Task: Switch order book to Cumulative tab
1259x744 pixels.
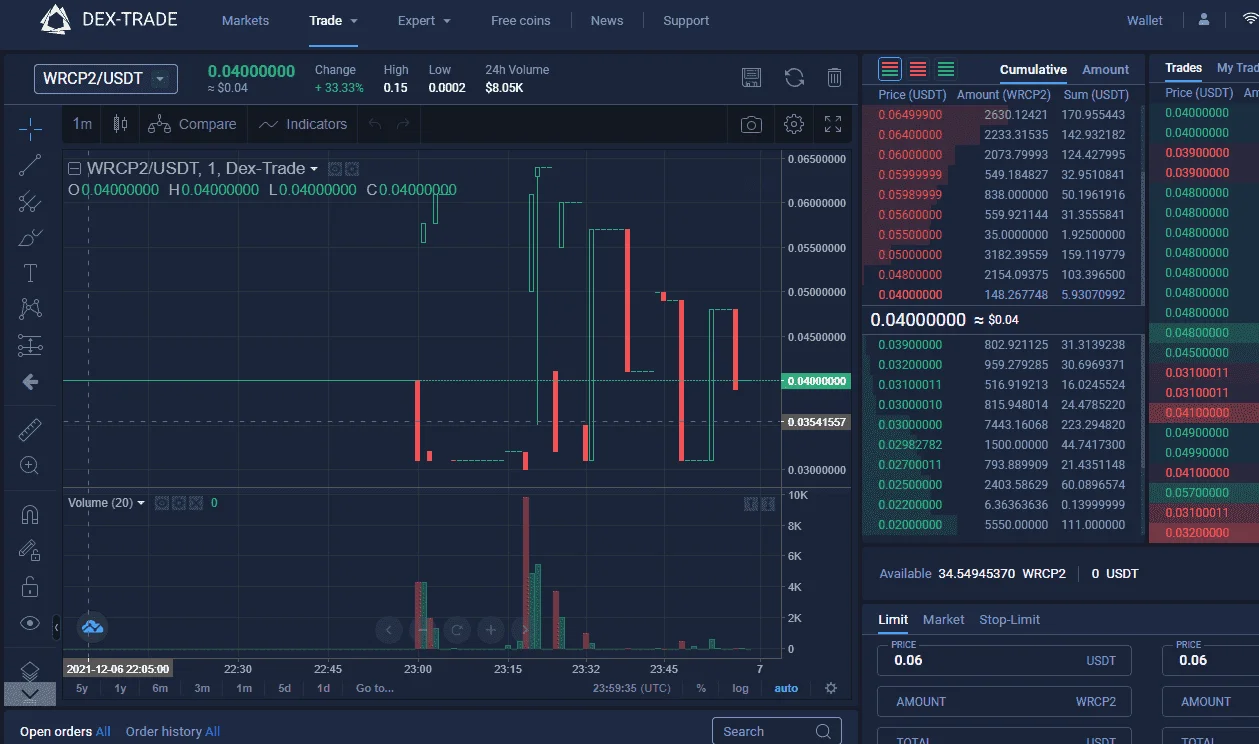Action: point(1033,69)
